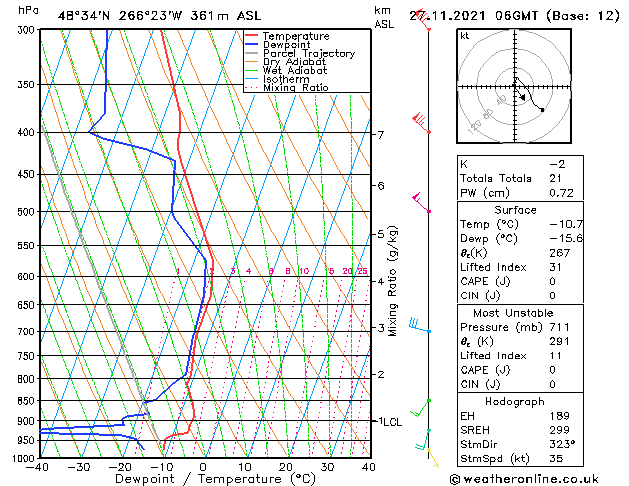Click the 'Dry Adiabat' legend entry

tap(294, 62)
